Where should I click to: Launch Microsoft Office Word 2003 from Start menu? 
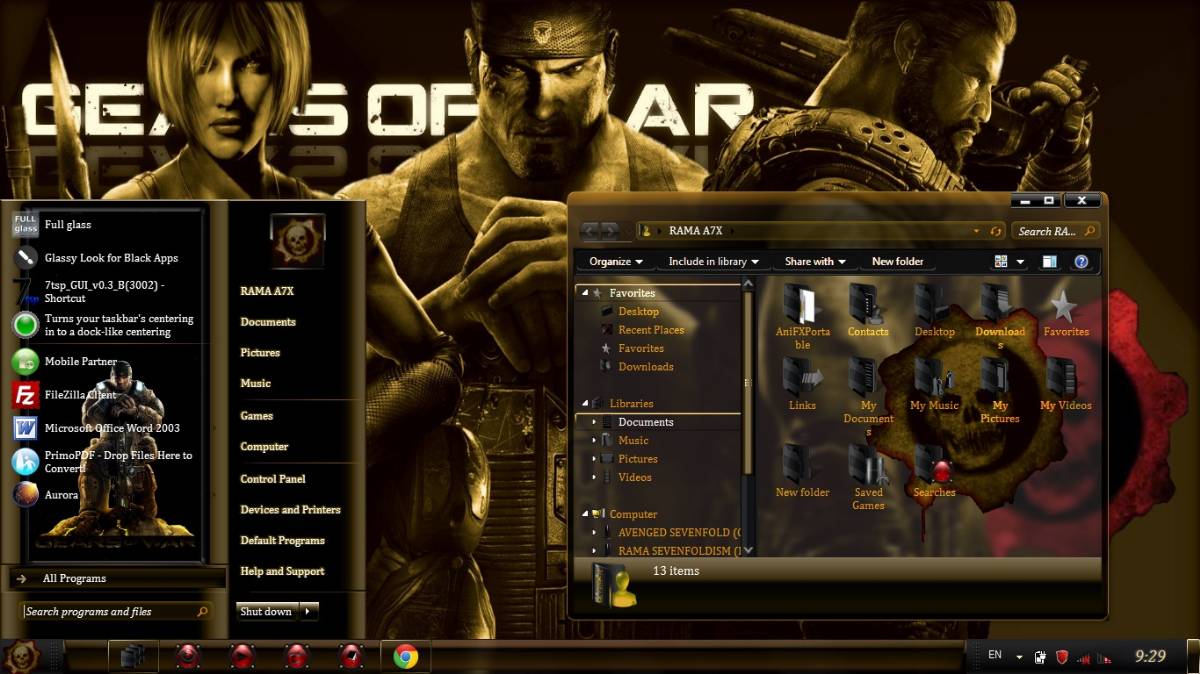[x=96, y=428]
